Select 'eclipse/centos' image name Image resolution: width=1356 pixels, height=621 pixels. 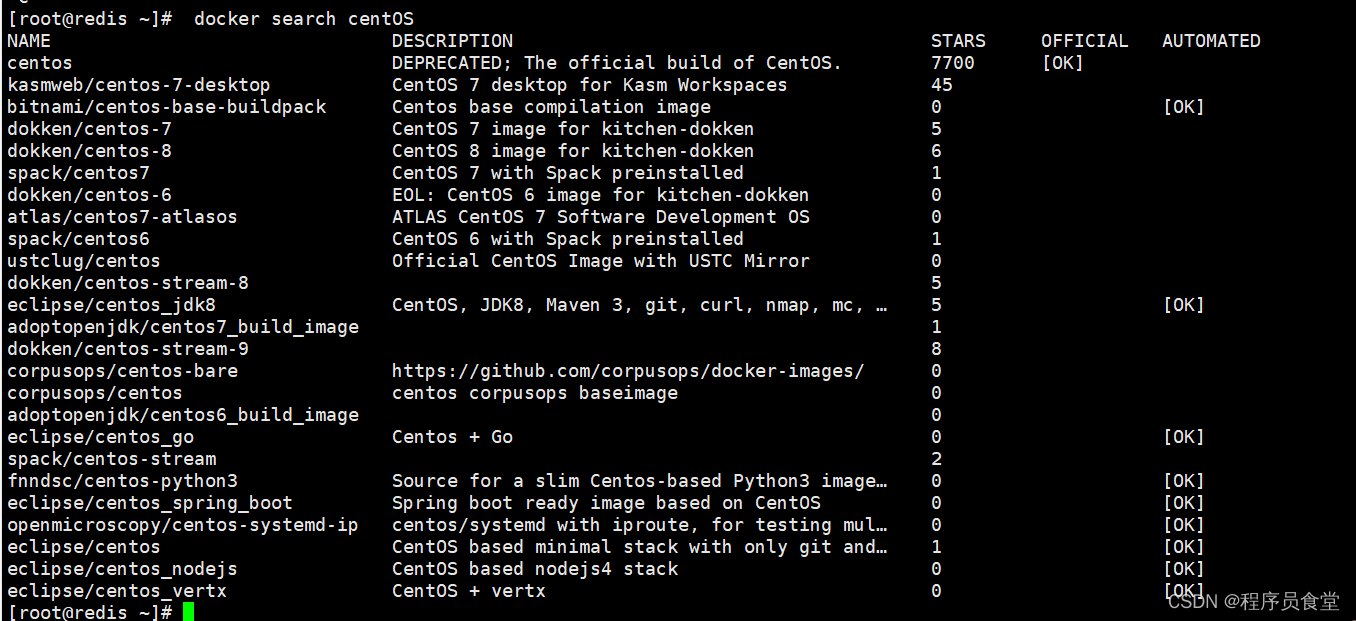pyautogui.click(x=84, y=547)
